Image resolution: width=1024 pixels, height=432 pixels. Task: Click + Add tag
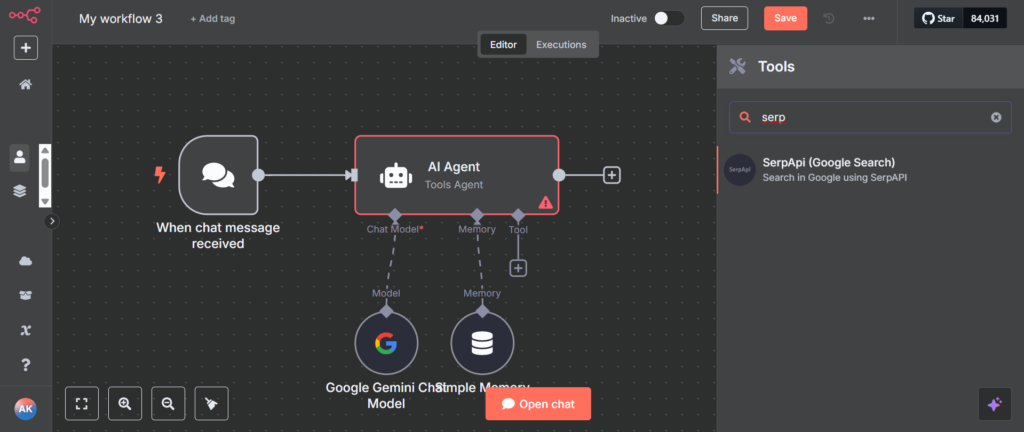(212, 19)
